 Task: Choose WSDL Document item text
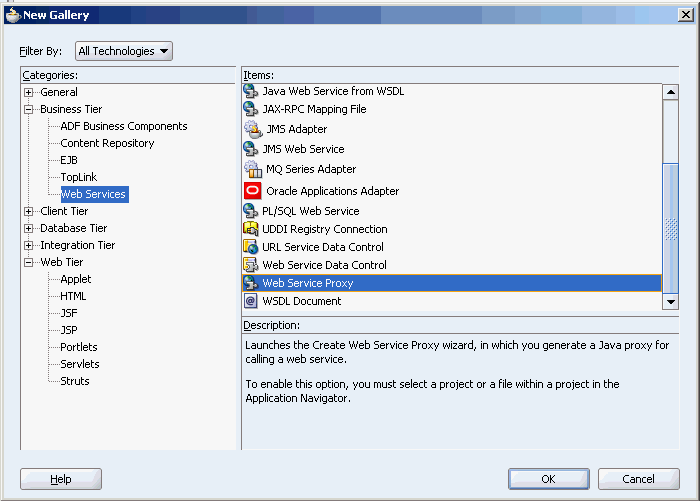(302, 301)
